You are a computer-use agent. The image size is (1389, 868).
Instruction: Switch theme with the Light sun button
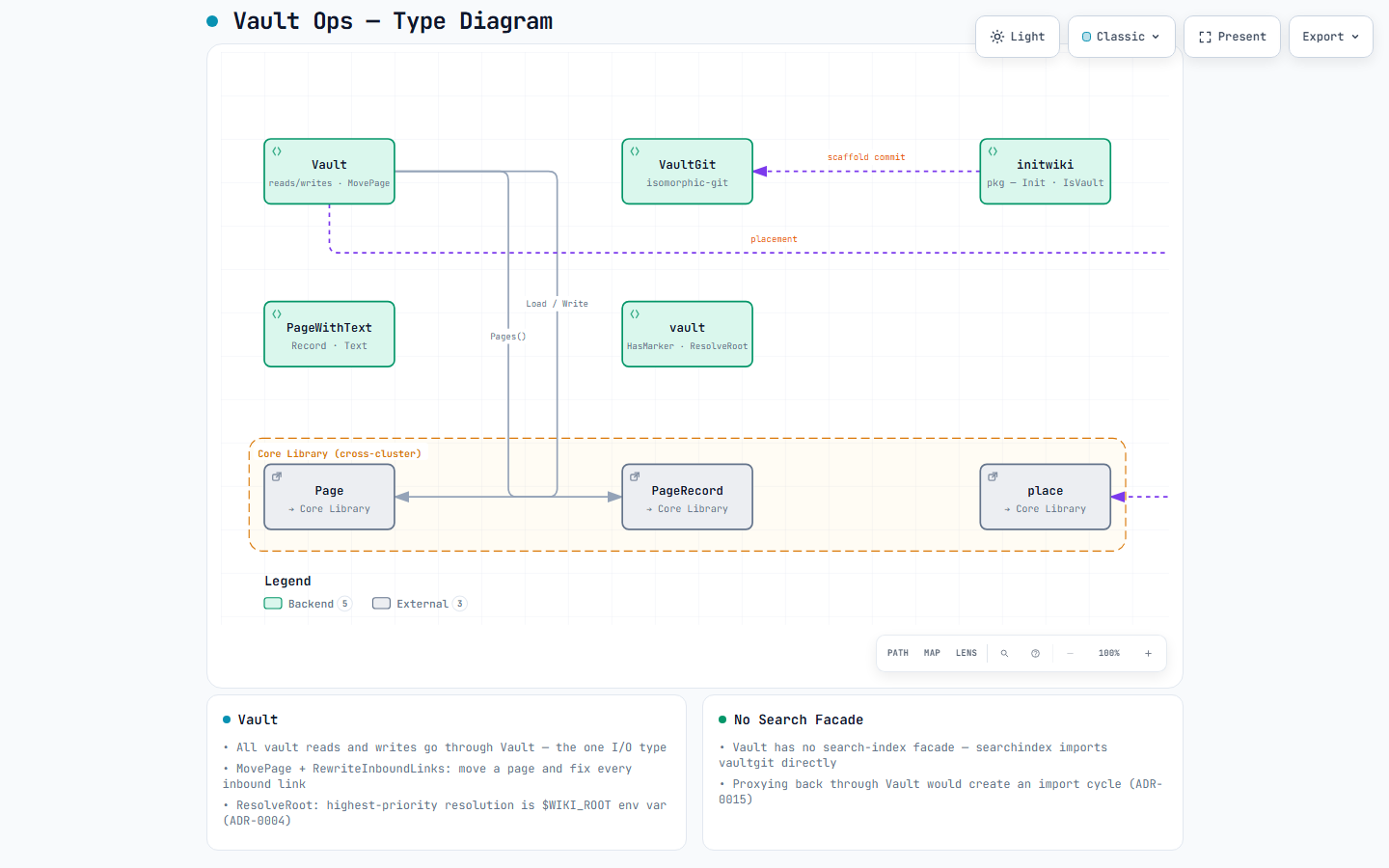(x=1018, y=37)
